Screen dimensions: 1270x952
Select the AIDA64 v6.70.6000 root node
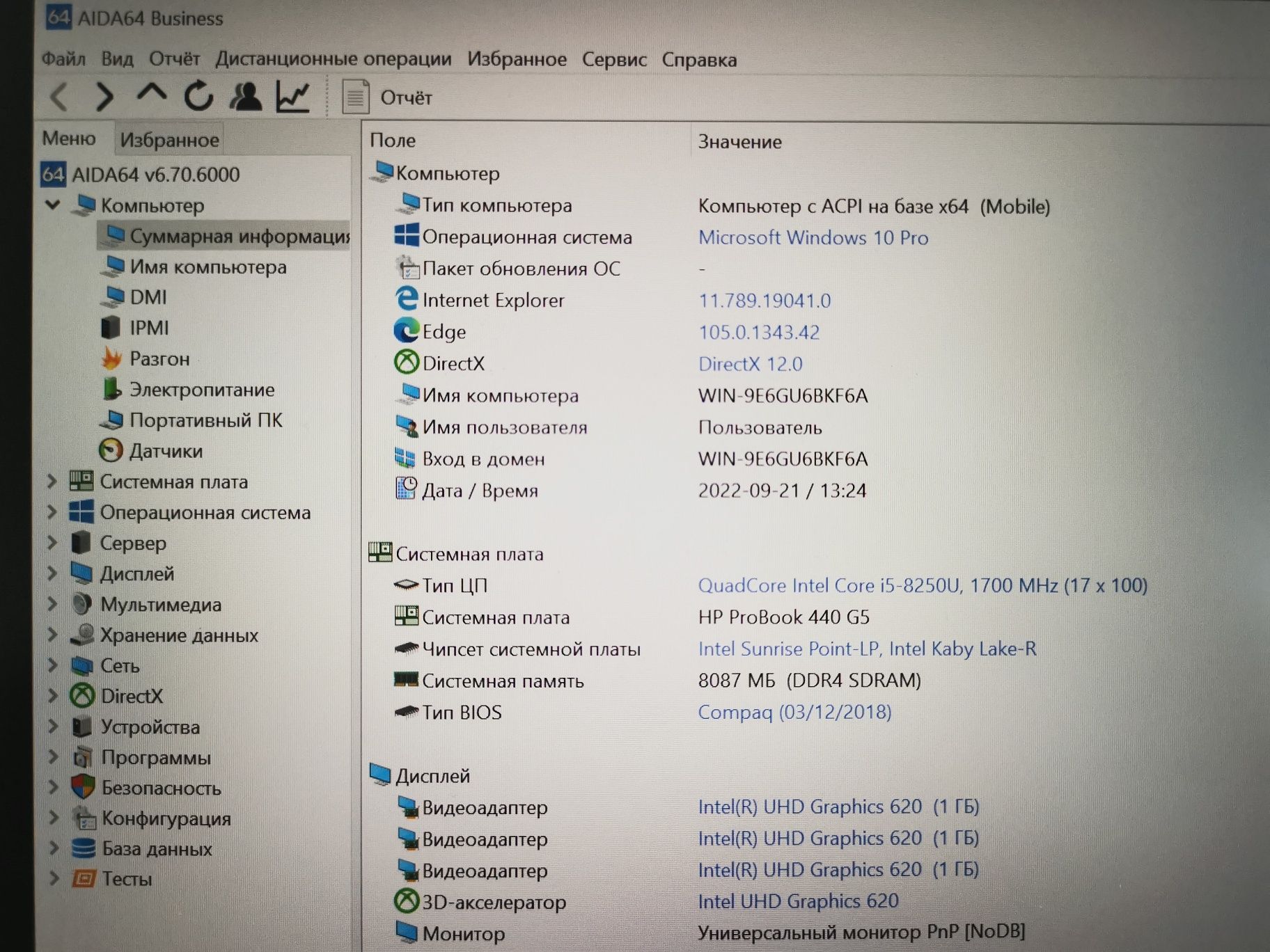[x=140, y=174]
